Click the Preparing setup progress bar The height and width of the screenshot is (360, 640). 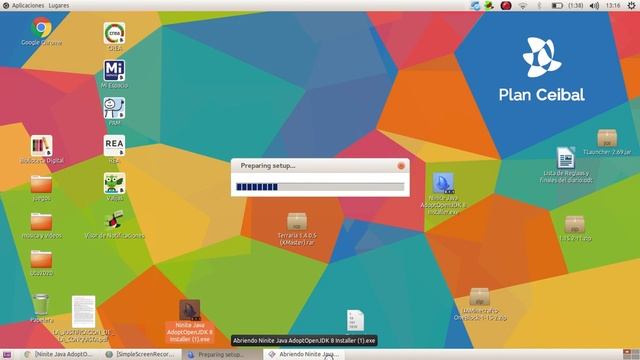tap(320, 187)
